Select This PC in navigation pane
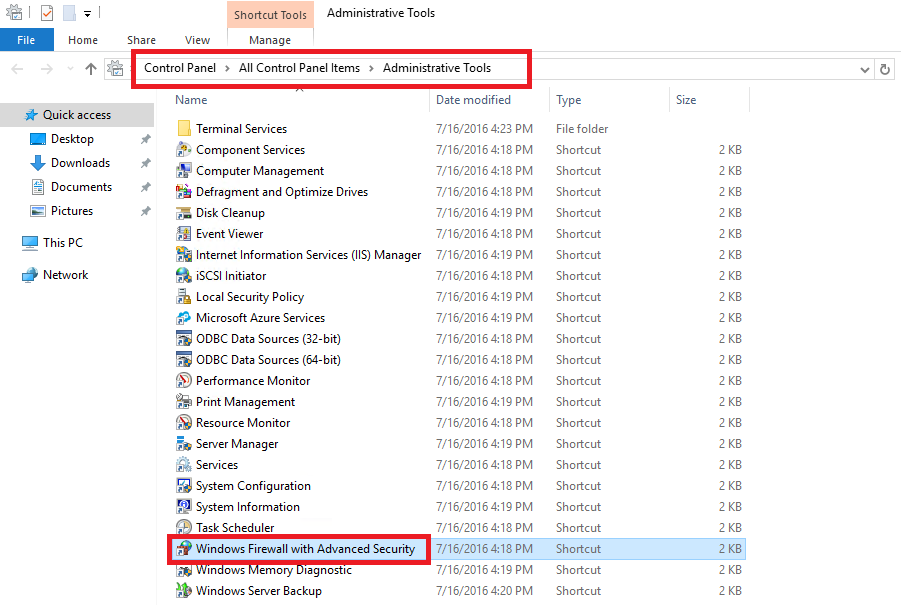Viewport: 901px width, 605px height. coord(63,242)
